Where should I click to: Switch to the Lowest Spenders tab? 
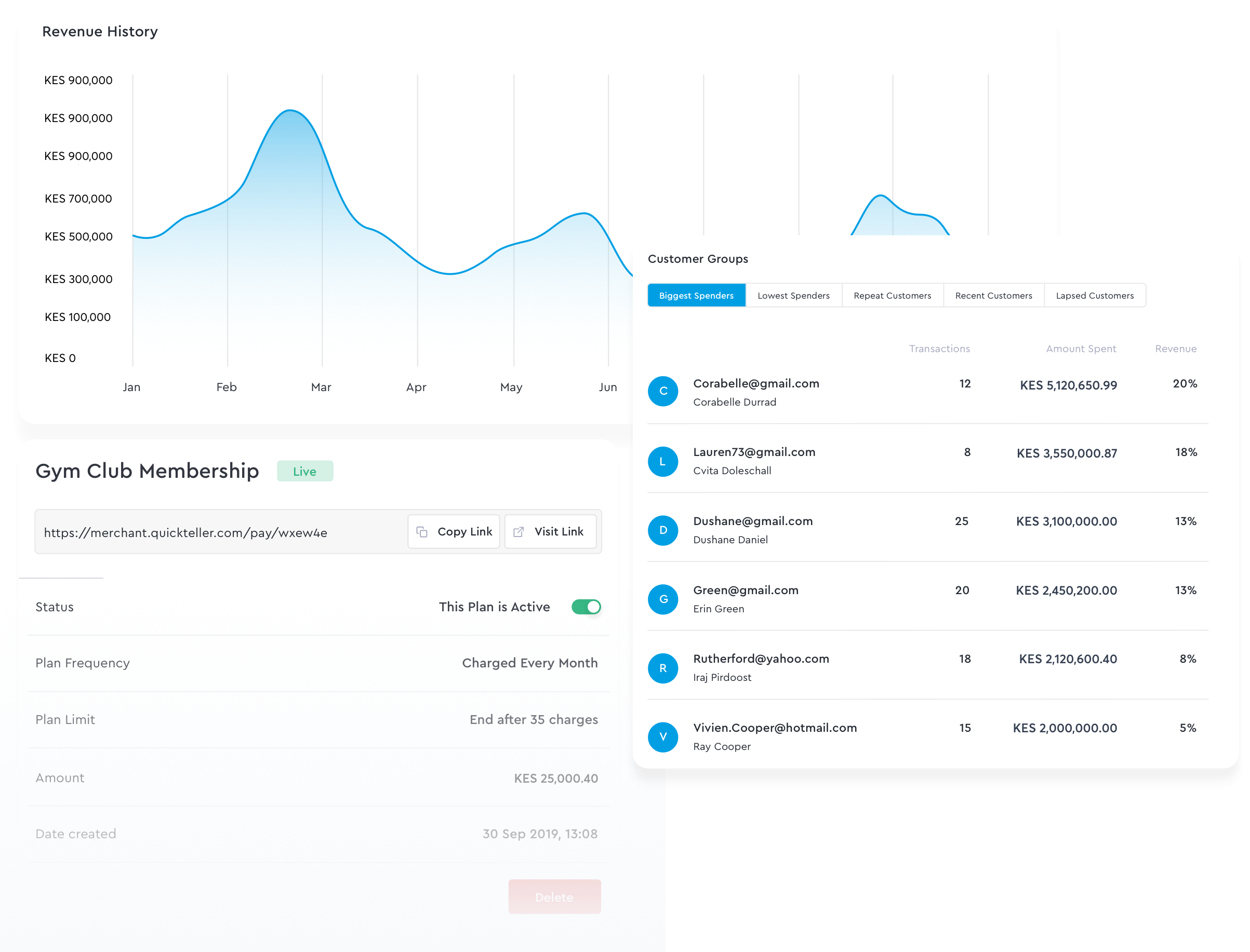(x=793, y=295)
